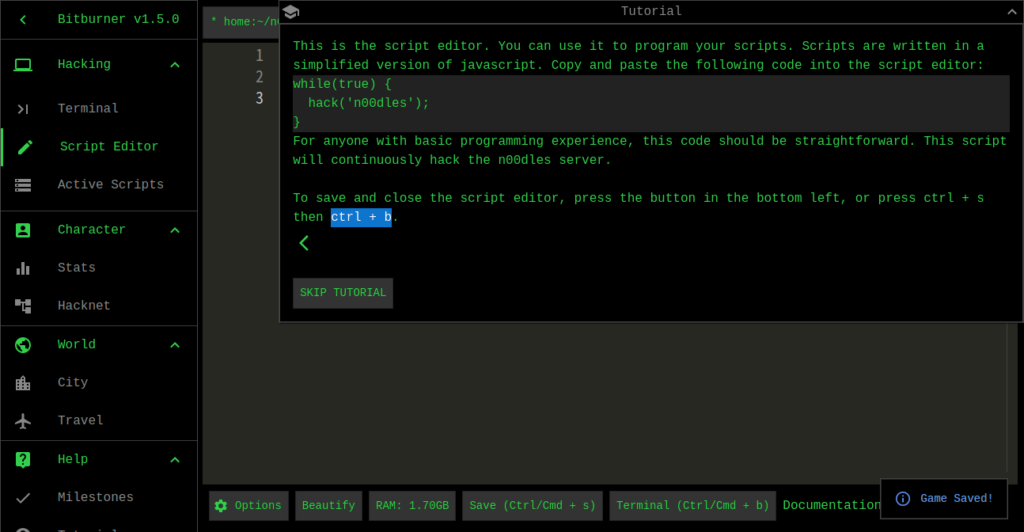This screenshot has height=532, width=1024.
Task: Open the Active Scripts page
Action: 99,185
